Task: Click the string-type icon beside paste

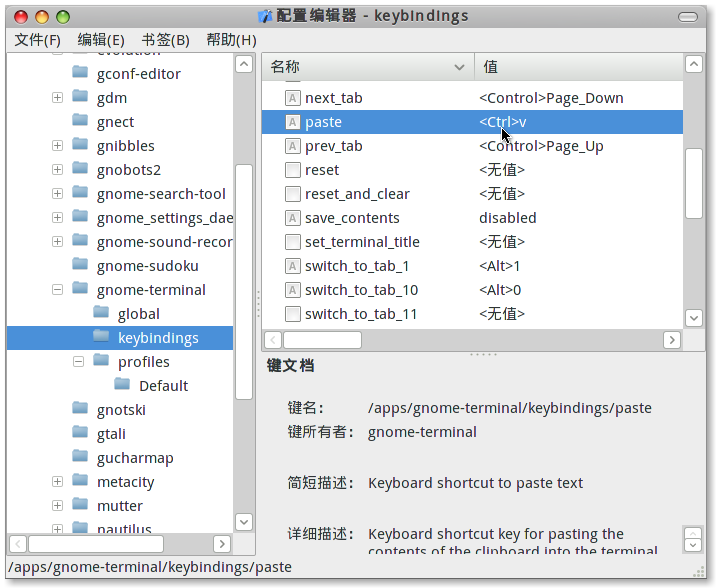Action: point(293,122)
